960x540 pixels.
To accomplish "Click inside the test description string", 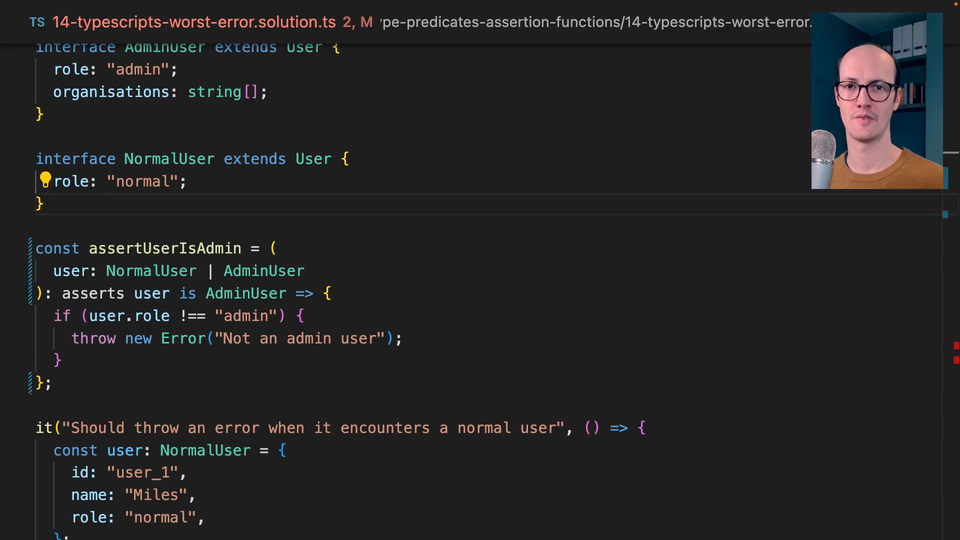I will [300, 428].
